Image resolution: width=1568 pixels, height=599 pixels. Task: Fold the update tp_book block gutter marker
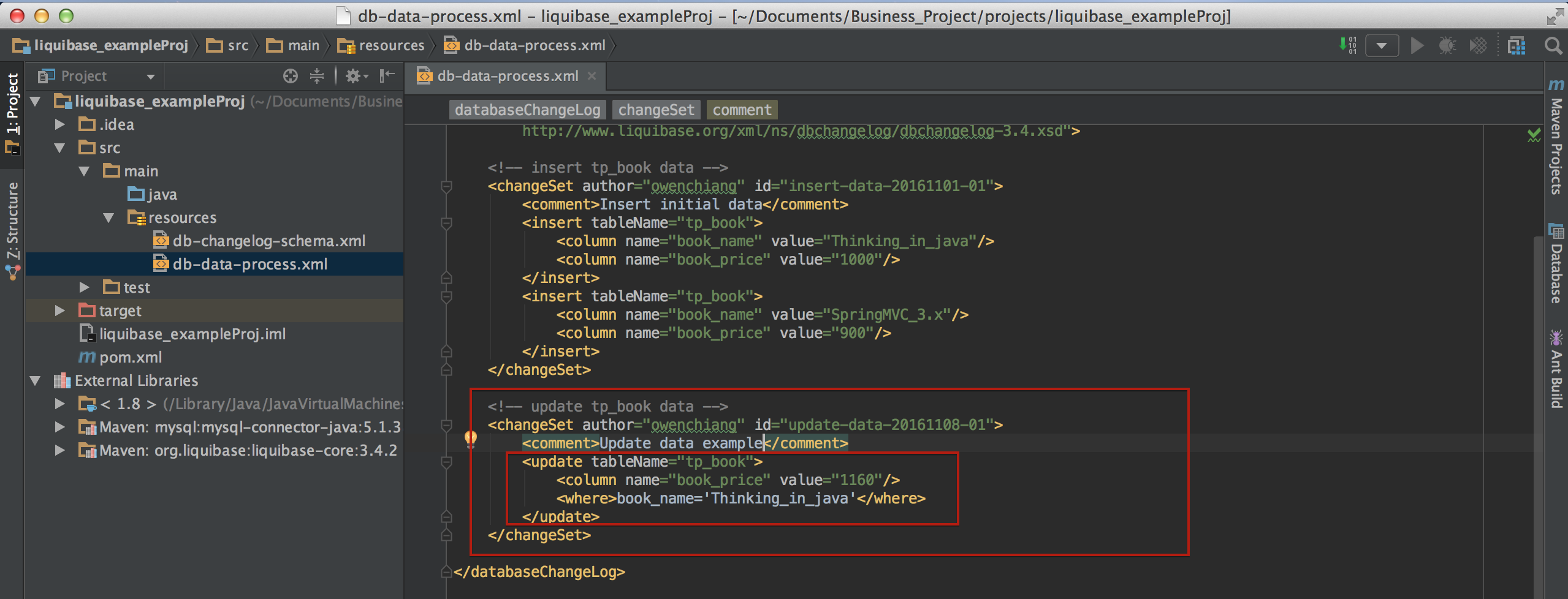tap(446, 461)
